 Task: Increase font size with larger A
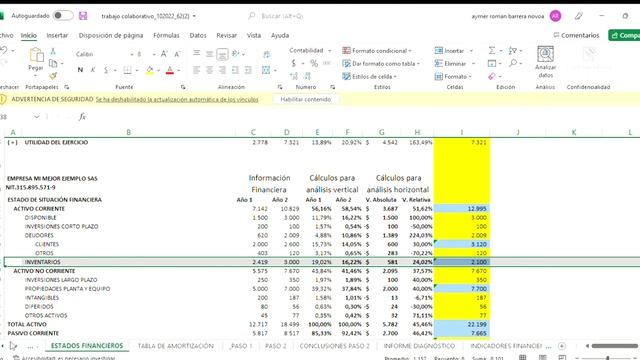click(164, 54)
